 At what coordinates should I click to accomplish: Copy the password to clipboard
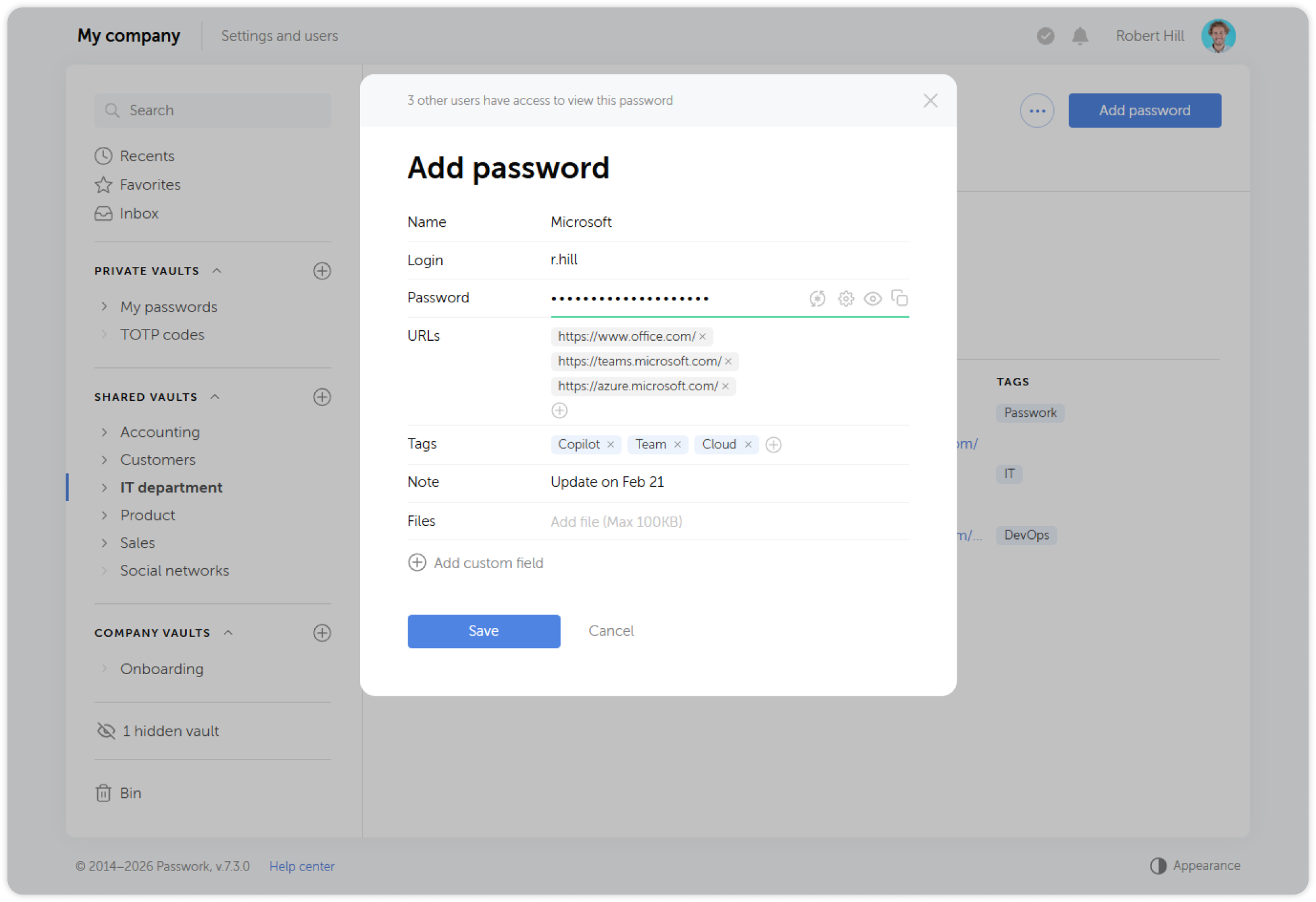click(x=900, y=298)
